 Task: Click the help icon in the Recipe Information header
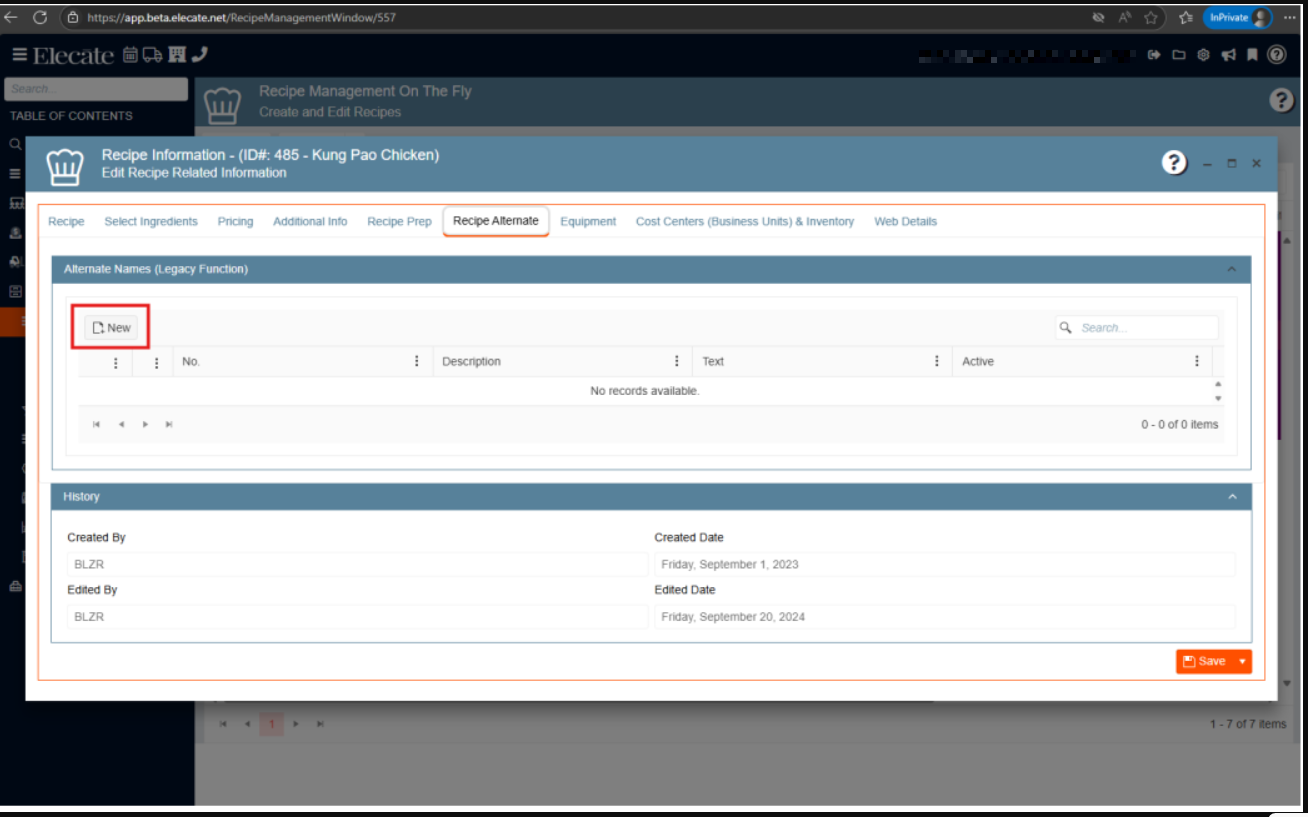coord(1174,163)
